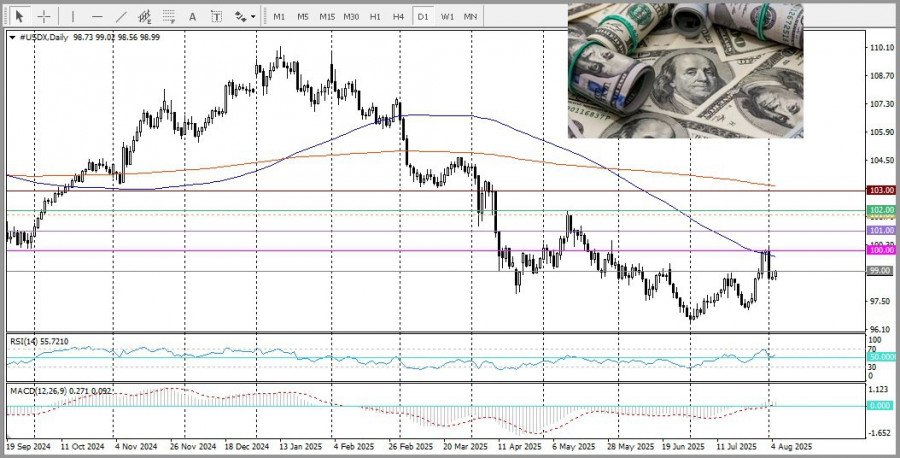Click the 4 Nov 2024 date label
Image resolution: width=900 pixels, height=458 pixels.
(136, 446)
